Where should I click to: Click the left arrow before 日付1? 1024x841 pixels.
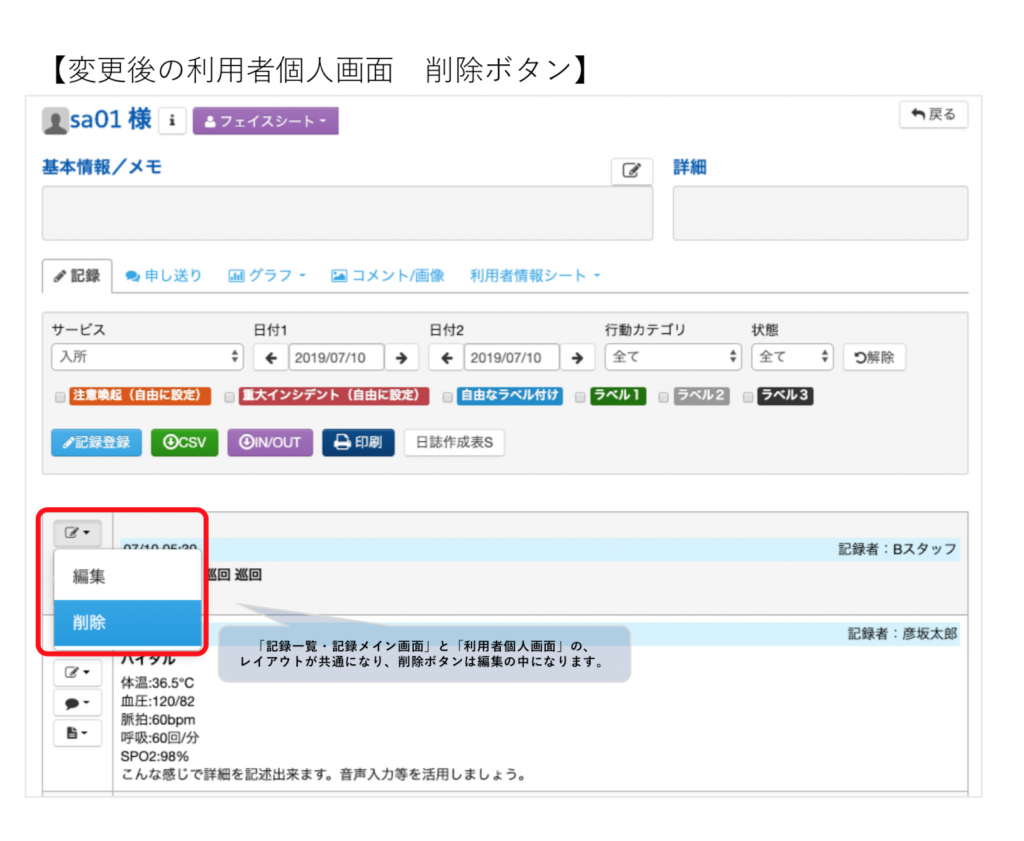pos(270,357)
